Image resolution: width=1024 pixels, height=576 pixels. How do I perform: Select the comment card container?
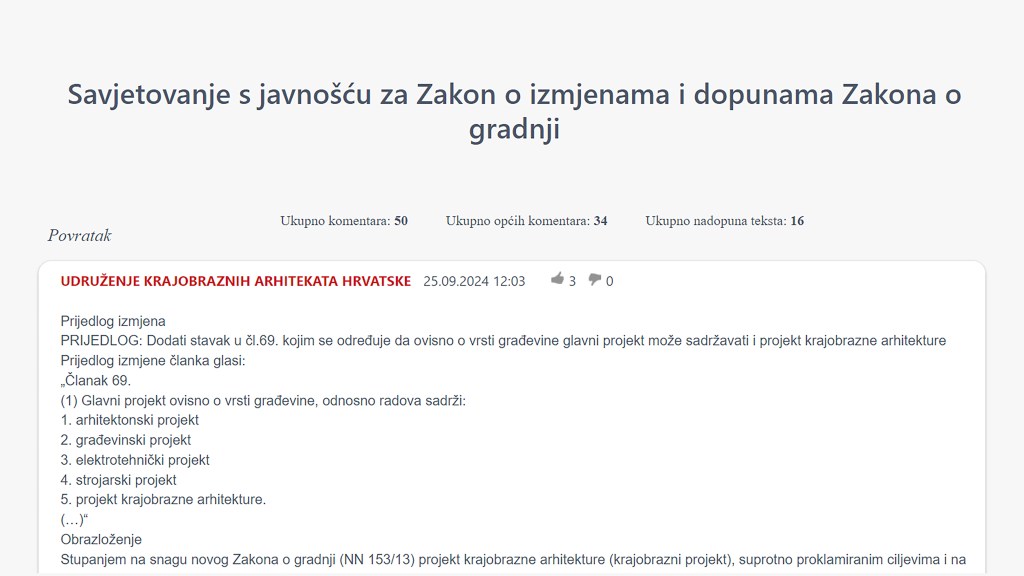tap(512, 420)
